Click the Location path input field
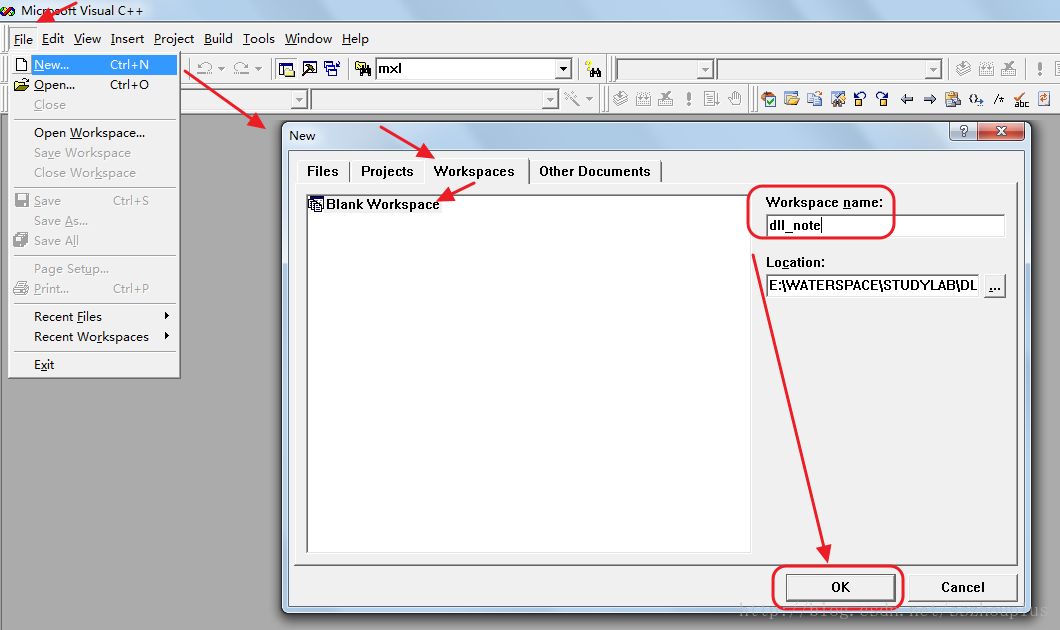1060x630 pixels. point(872,285)
